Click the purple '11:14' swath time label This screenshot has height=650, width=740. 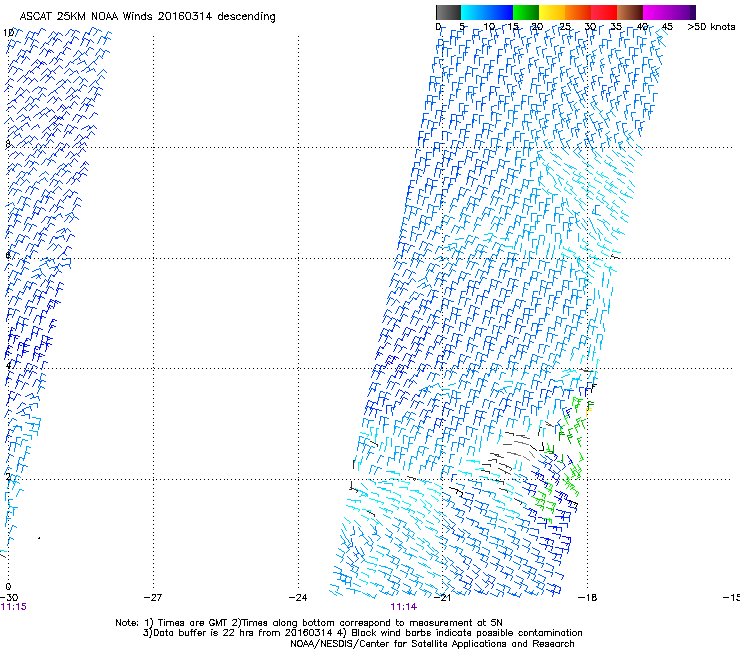click(404, 607)
